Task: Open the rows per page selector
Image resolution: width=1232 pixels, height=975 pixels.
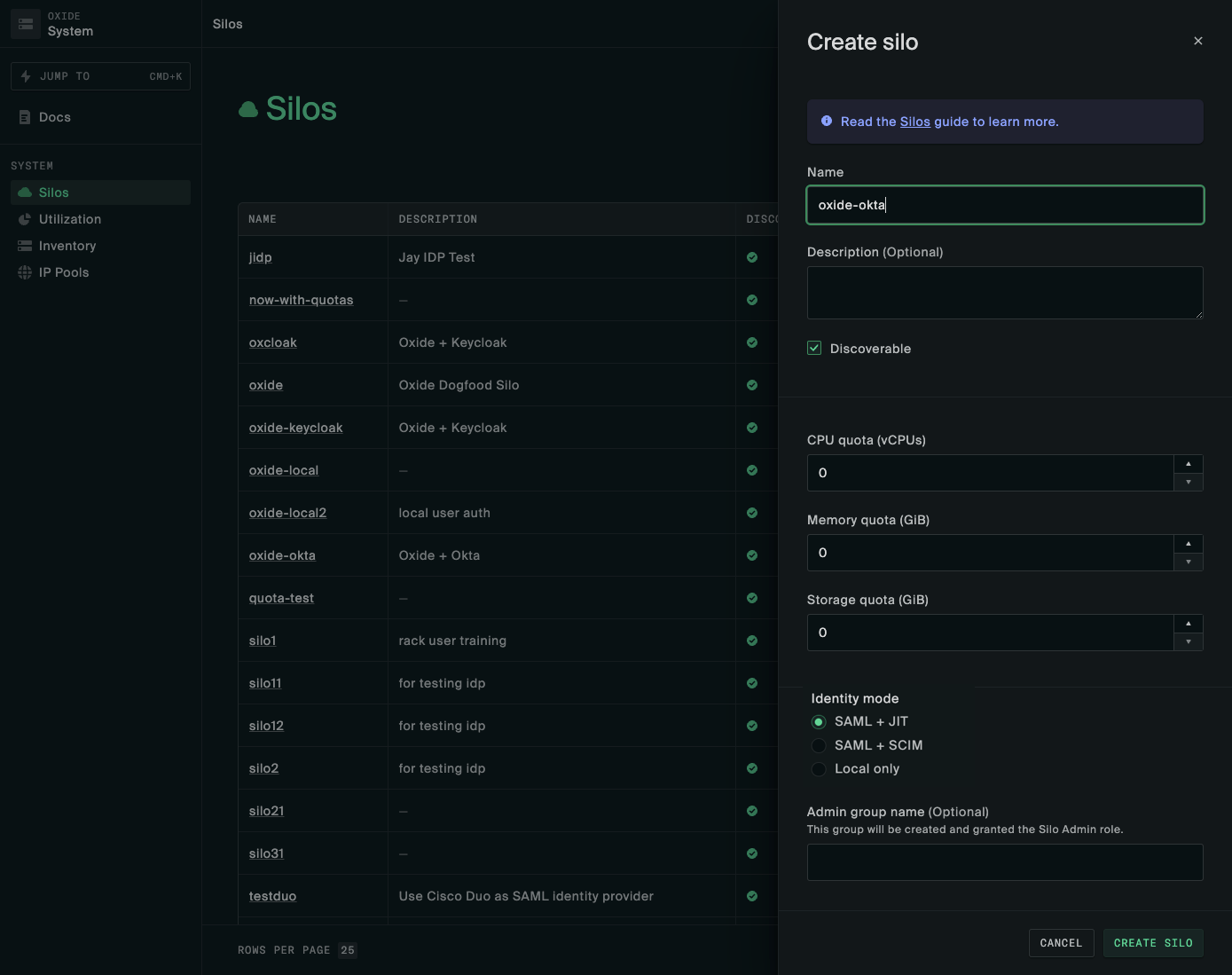Action: (x=348, y=950)
